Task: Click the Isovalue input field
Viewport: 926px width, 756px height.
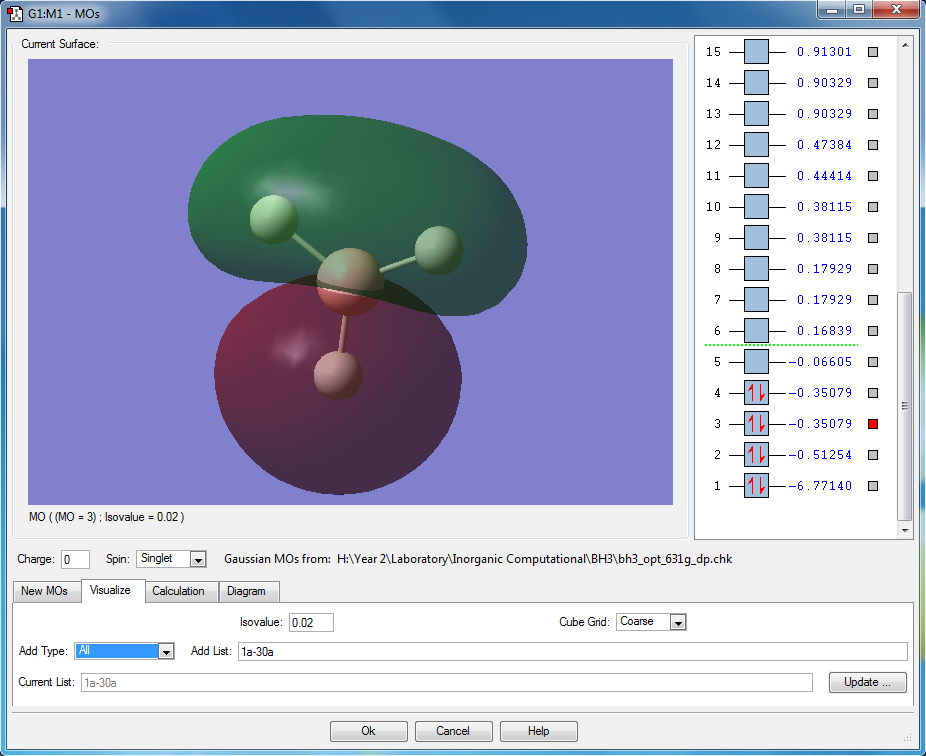Action: [311, 622]
